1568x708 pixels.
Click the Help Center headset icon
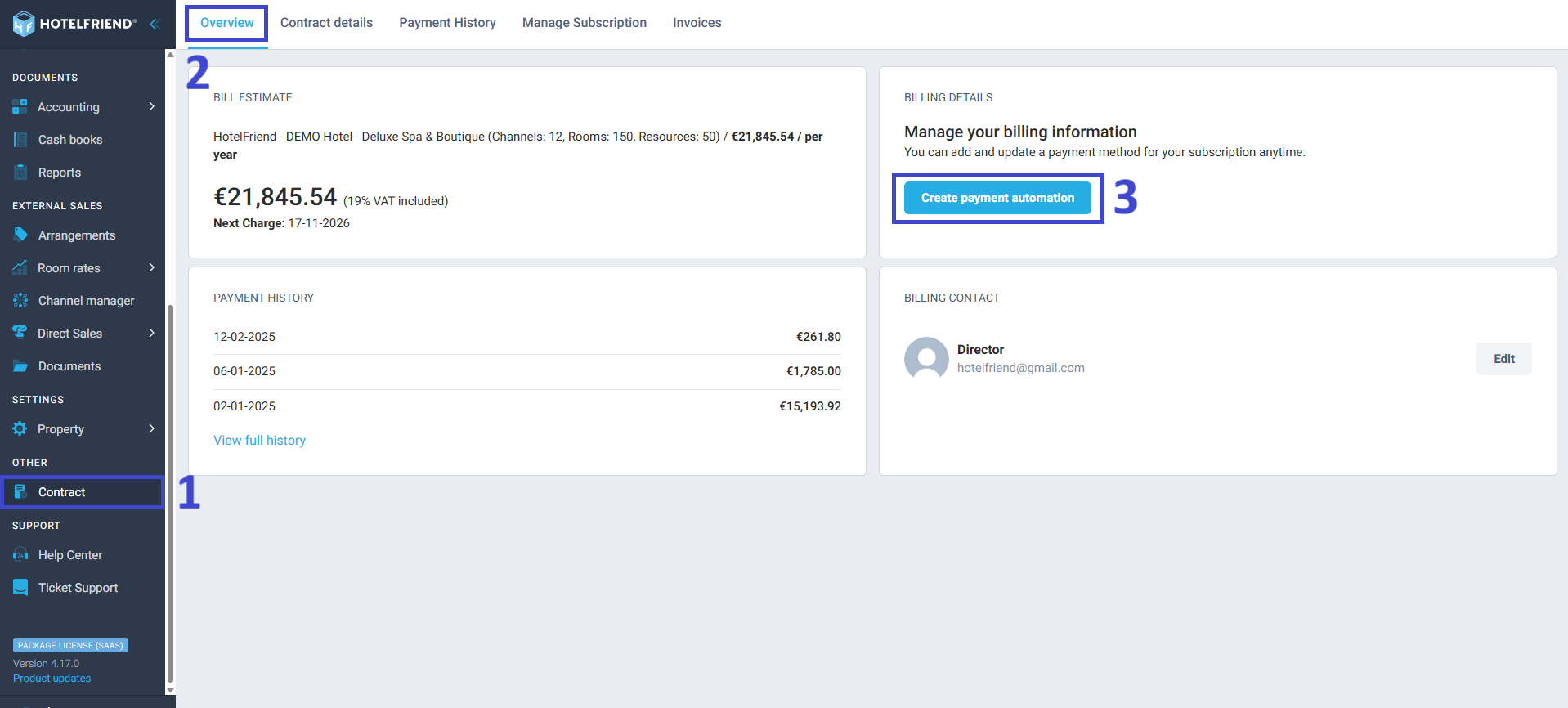[20, 555]
